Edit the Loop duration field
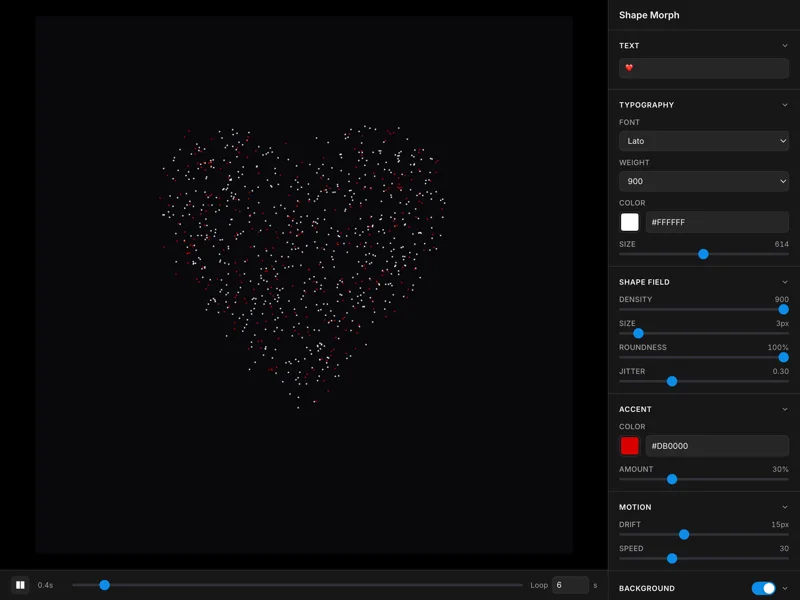This screenshot has width=800, height=600. pos(570,585)
